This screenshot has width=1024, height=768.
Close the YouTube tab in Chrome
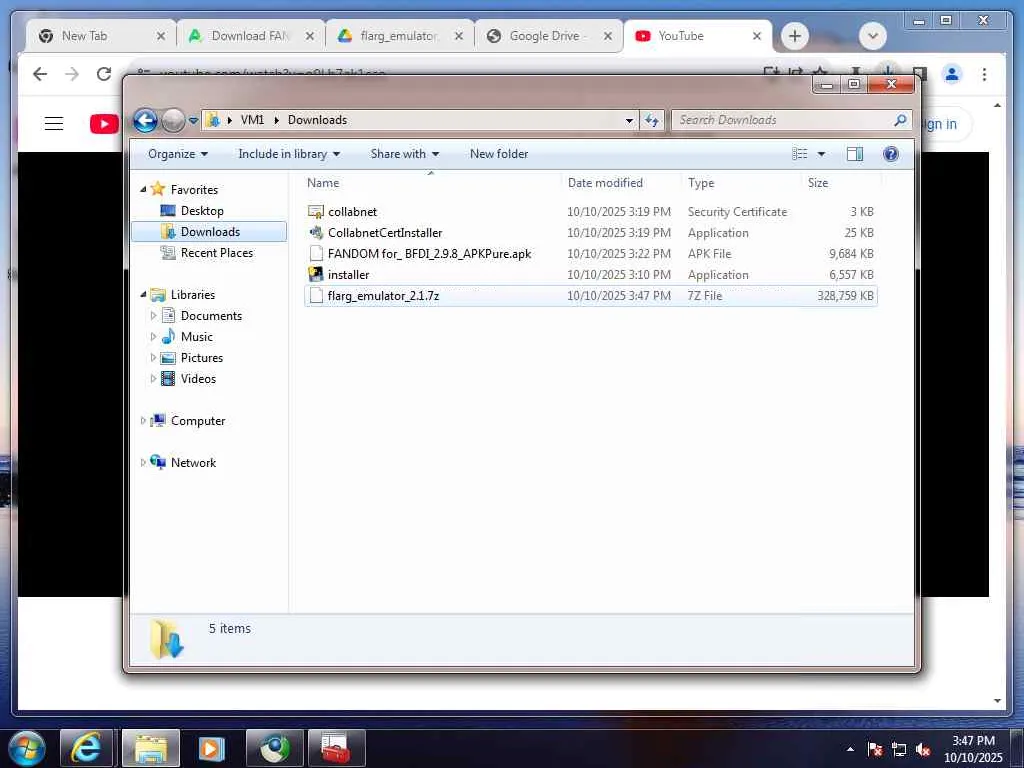(757, 36)
